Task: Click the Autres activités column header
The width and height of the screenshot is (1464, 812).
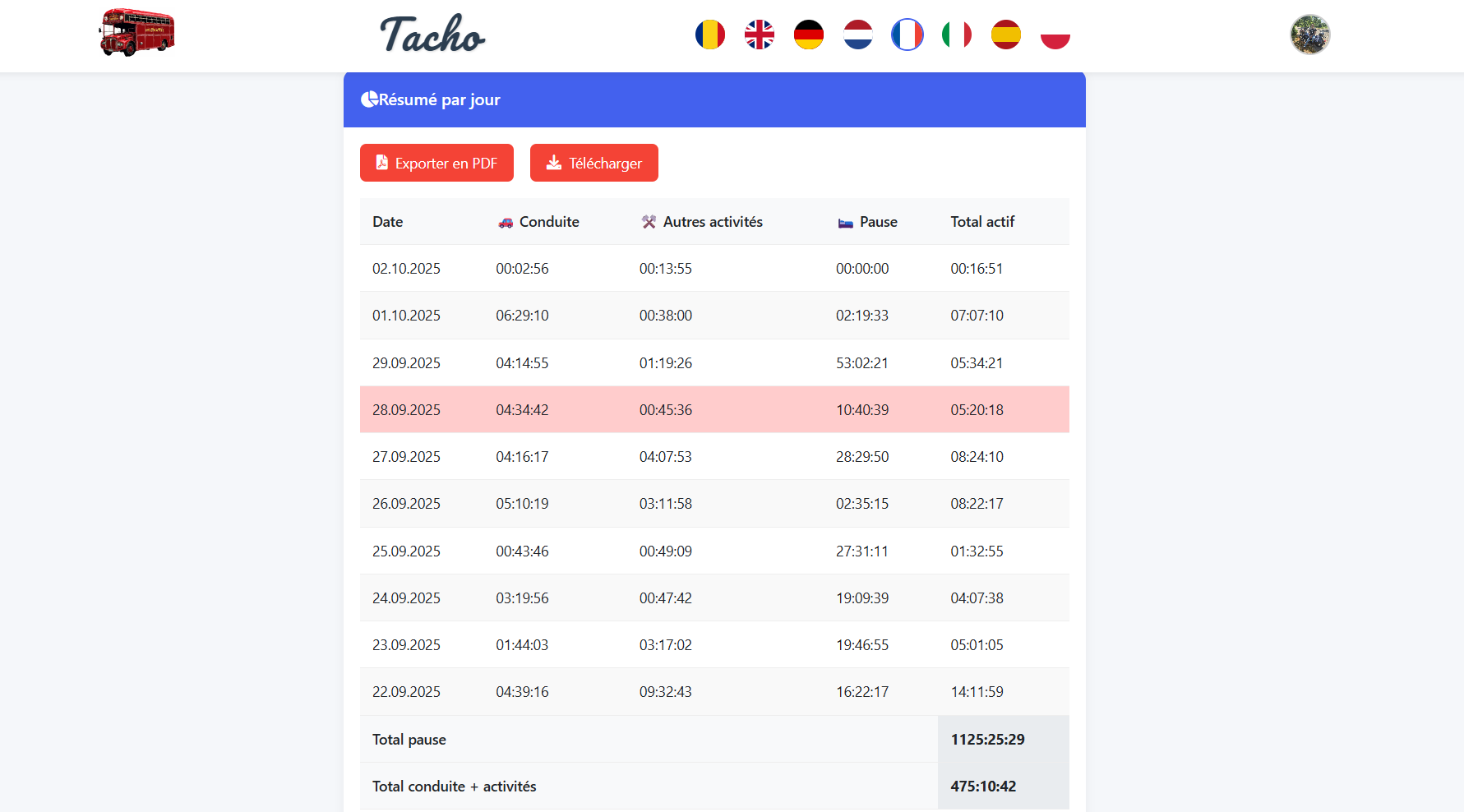Action: pos(712,222)
